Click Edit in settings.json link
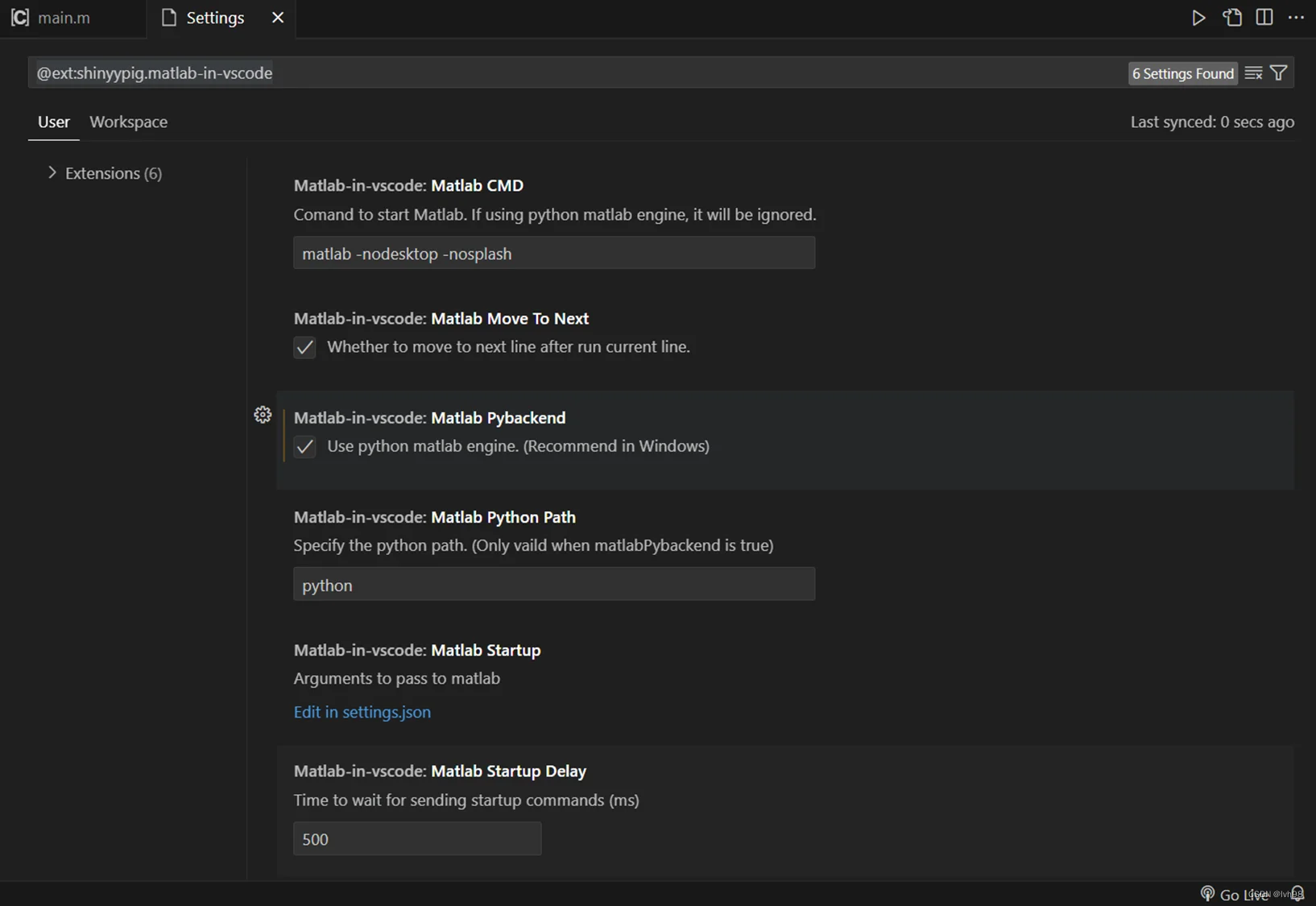 tap(362, 712)
